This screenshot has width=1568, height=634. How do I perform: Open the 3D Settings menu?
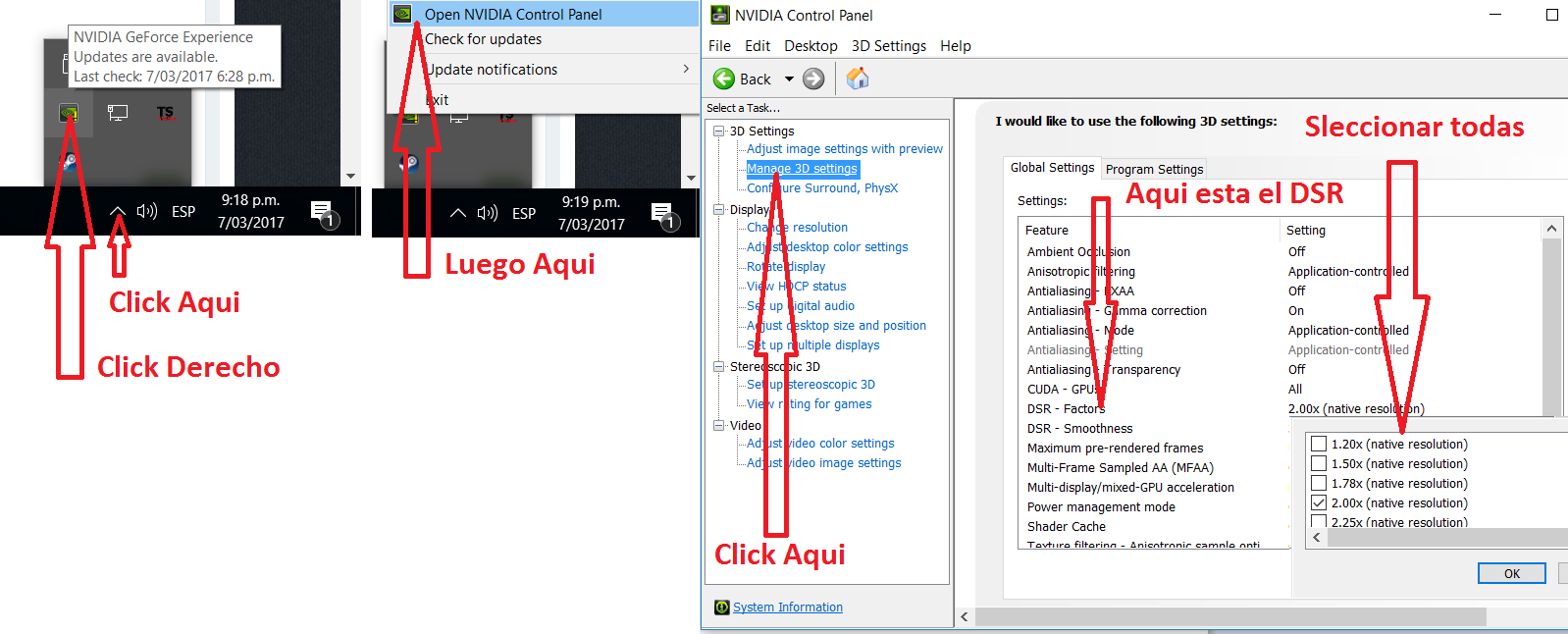coord(889,46)
